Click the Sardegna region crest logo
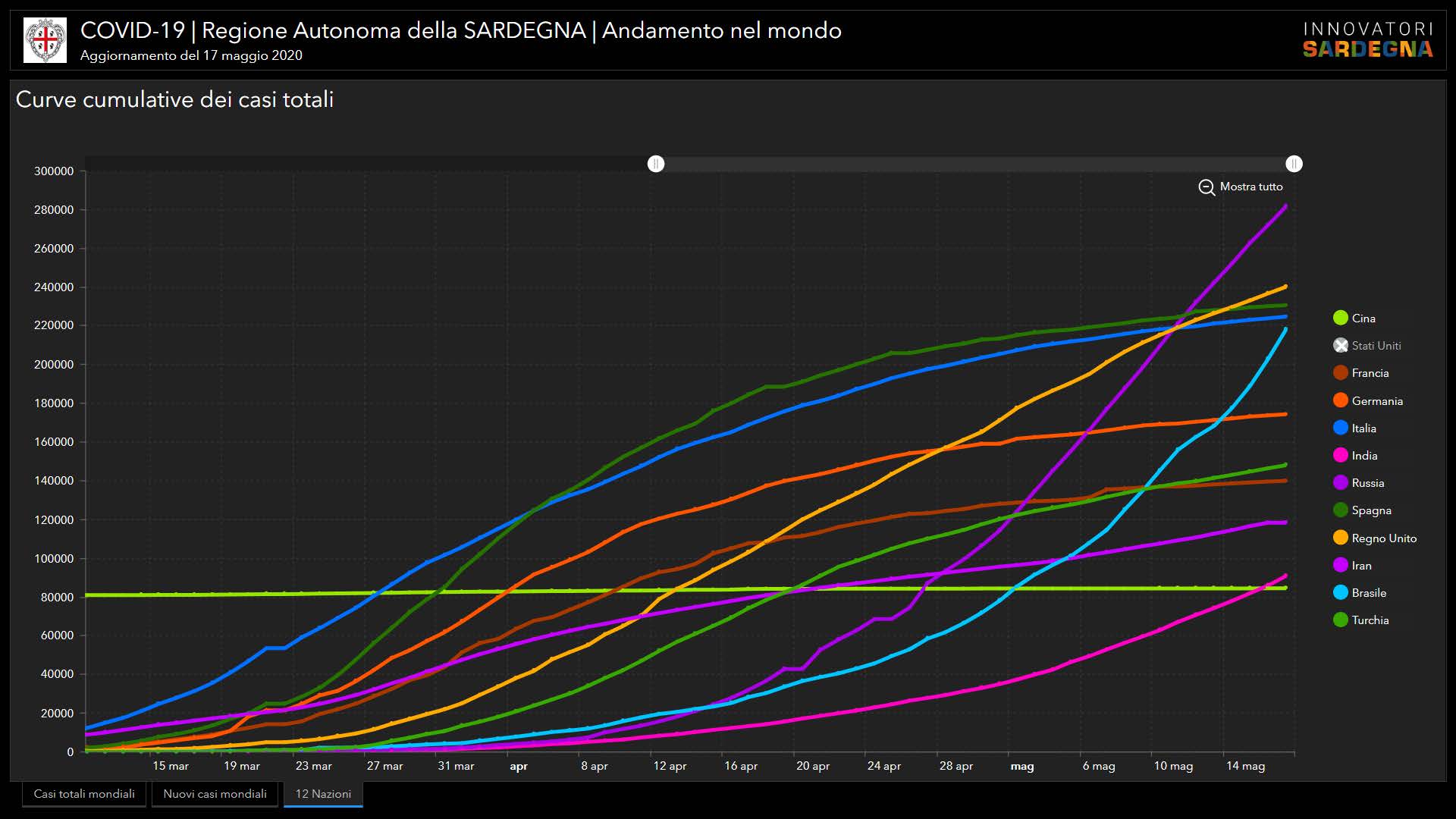 tap(45, 40)
